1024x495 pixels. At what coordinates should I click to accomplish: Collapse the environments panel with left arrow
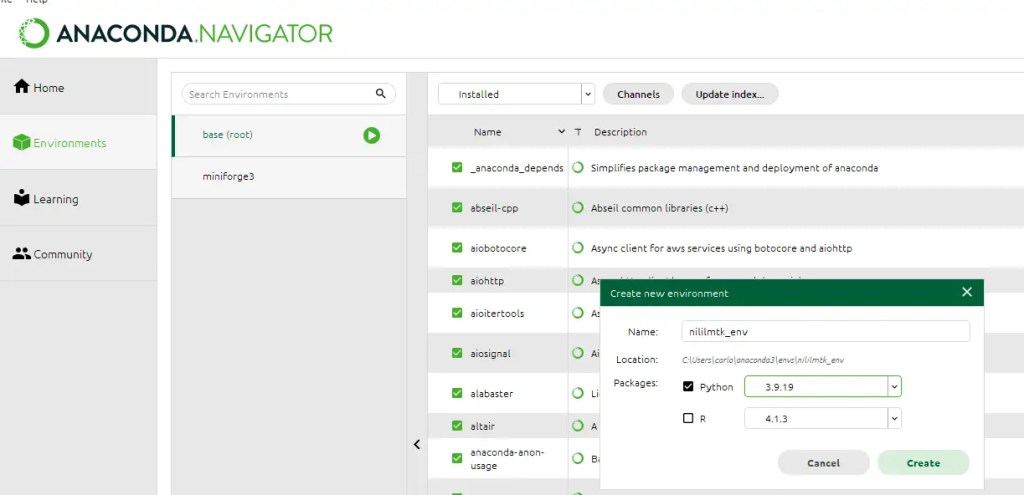tap(417, 445)
